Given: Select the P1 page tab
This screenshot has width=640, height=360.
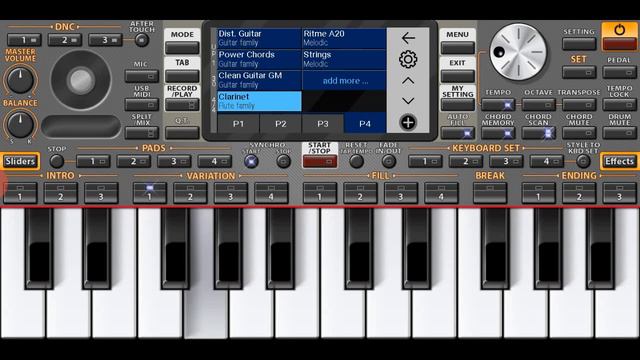Looking at the screenshot, I should (x=238, y=123).
